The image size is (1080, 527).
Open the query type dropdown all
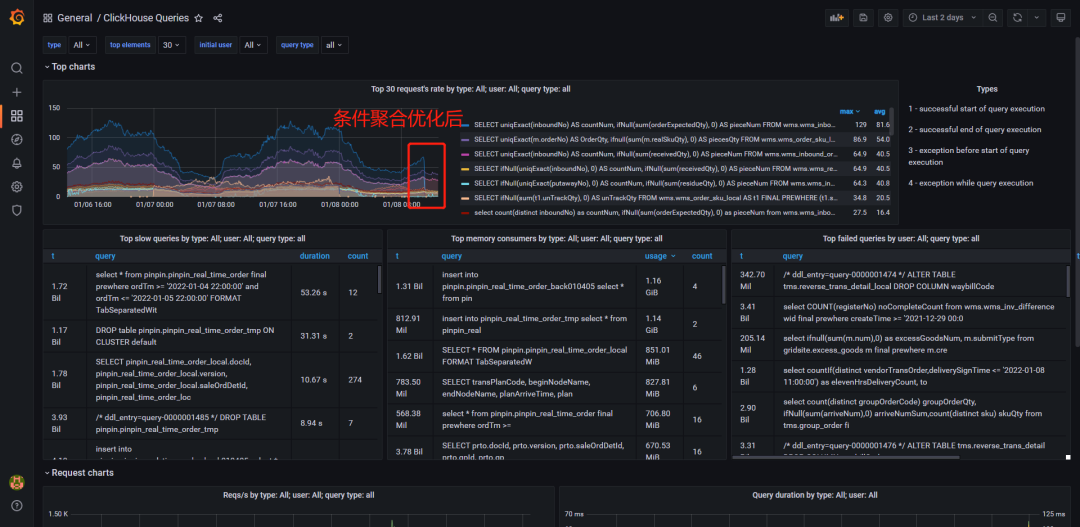(334, 45)
